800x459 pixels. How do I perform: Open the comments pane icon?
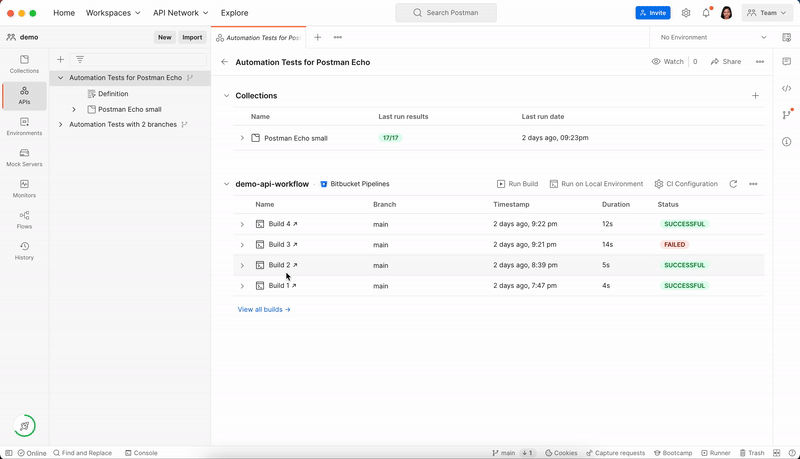pyautogui.click(x=786, y=61)
